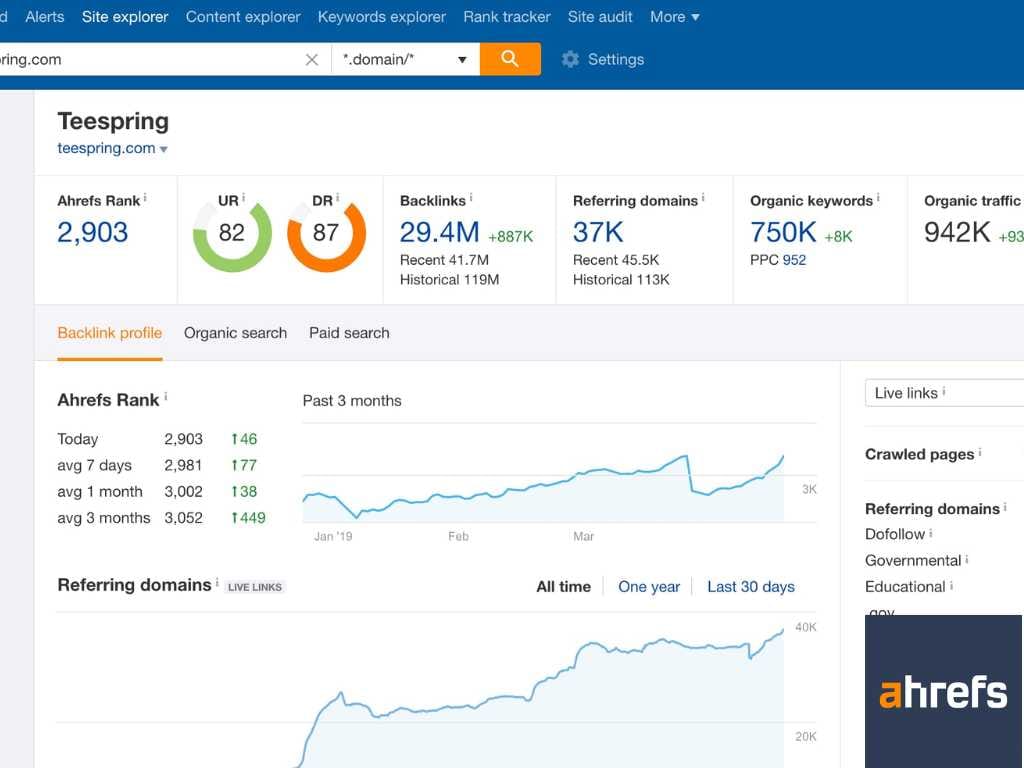Image resolution: width=1024 pixels, height=768 pixels.
Task: Click the Governmental label in the sidebar
Action: click(913, 560)
